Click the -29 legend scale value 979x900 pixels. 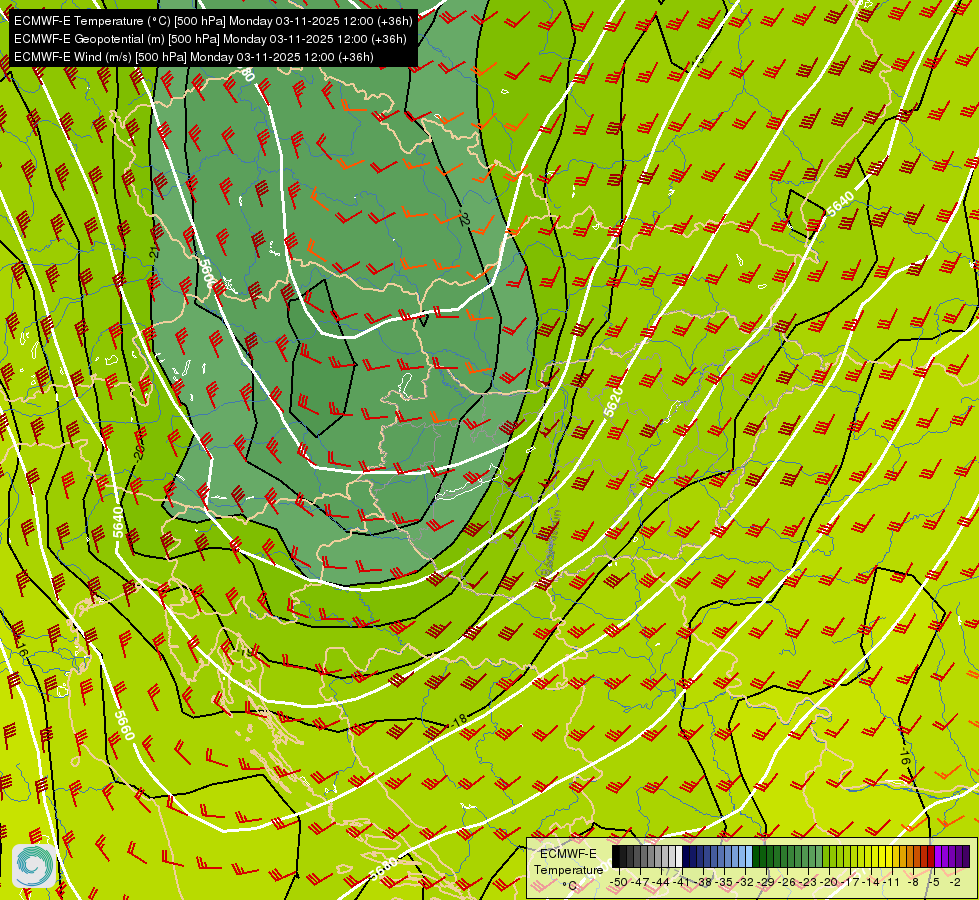pyautogui.click(x=766, y=882)
